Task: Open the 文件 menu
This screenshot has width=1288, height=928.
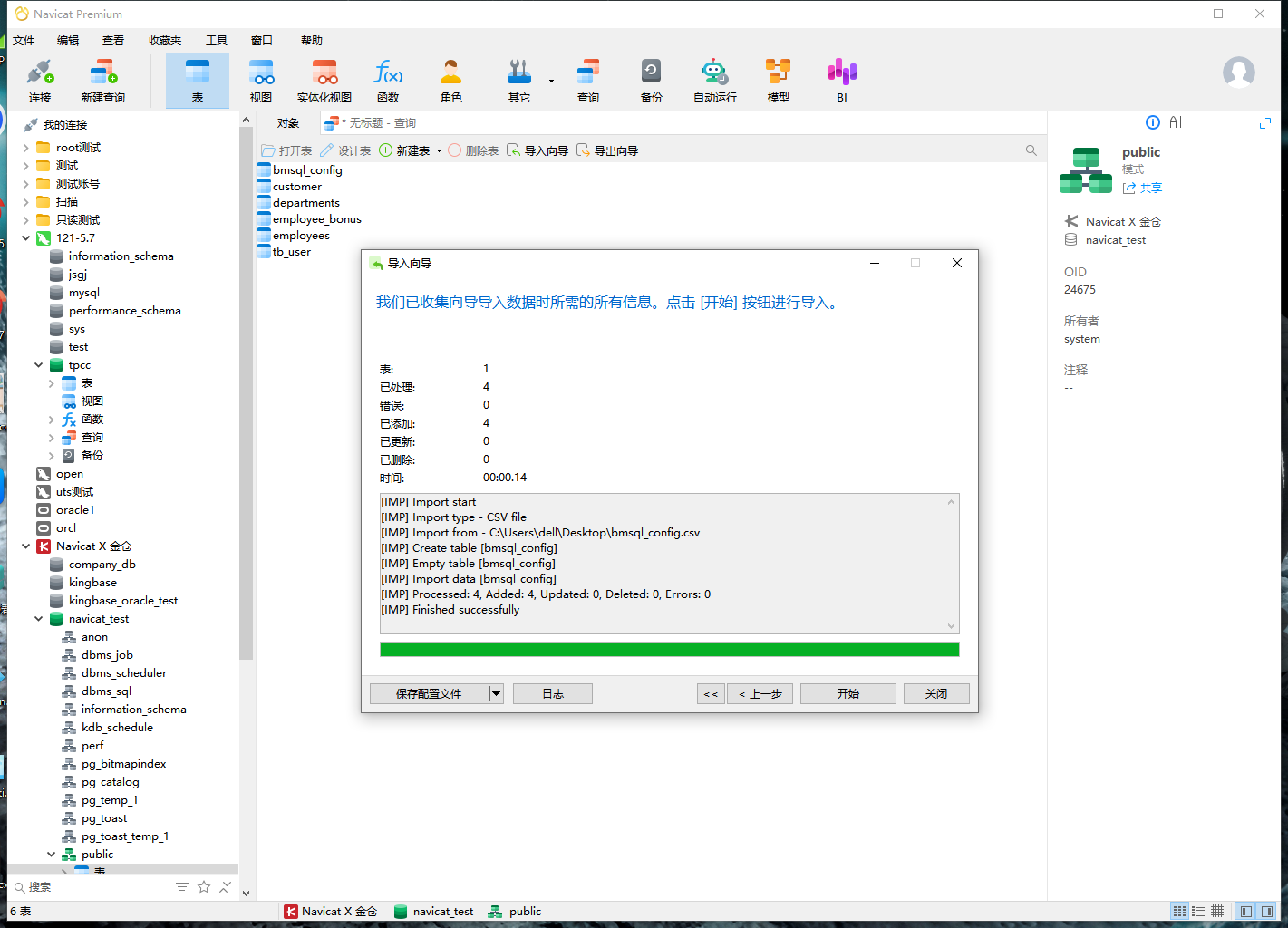Action: click(x=24, y=40)
